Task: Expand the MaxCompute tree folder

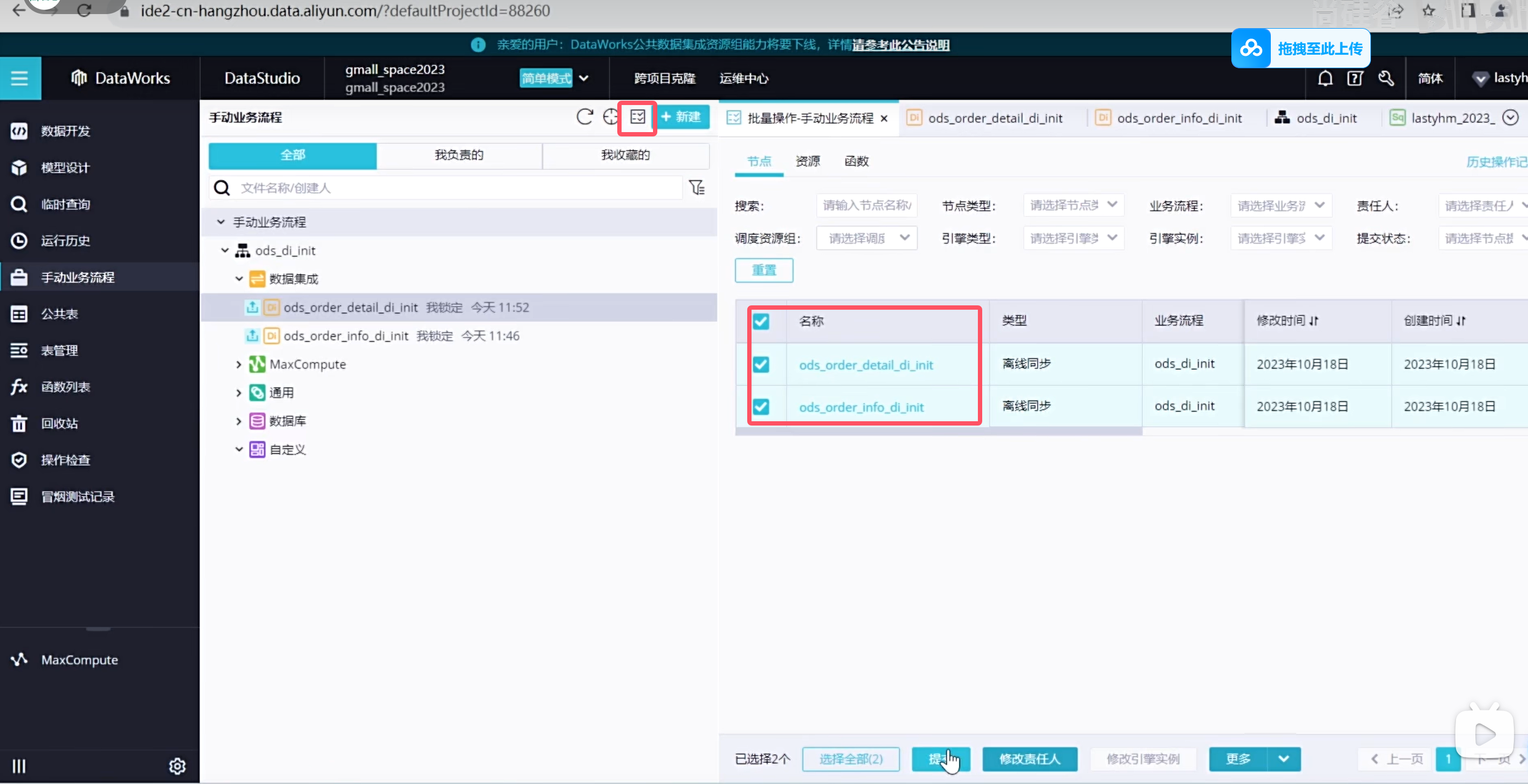Action: 239,364
